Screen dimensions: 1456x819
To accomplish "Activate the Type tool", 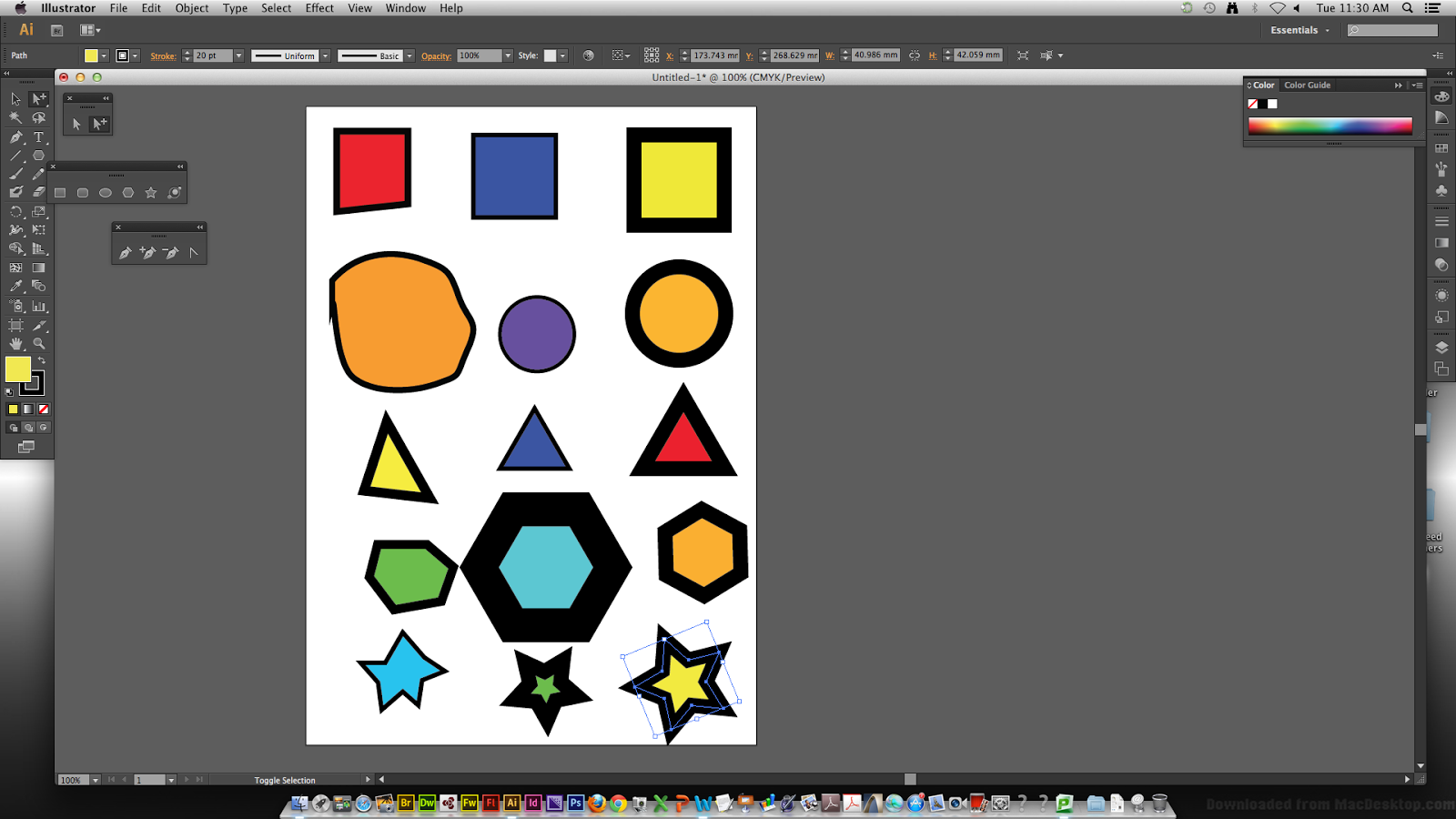I will (x=39, y=137).
